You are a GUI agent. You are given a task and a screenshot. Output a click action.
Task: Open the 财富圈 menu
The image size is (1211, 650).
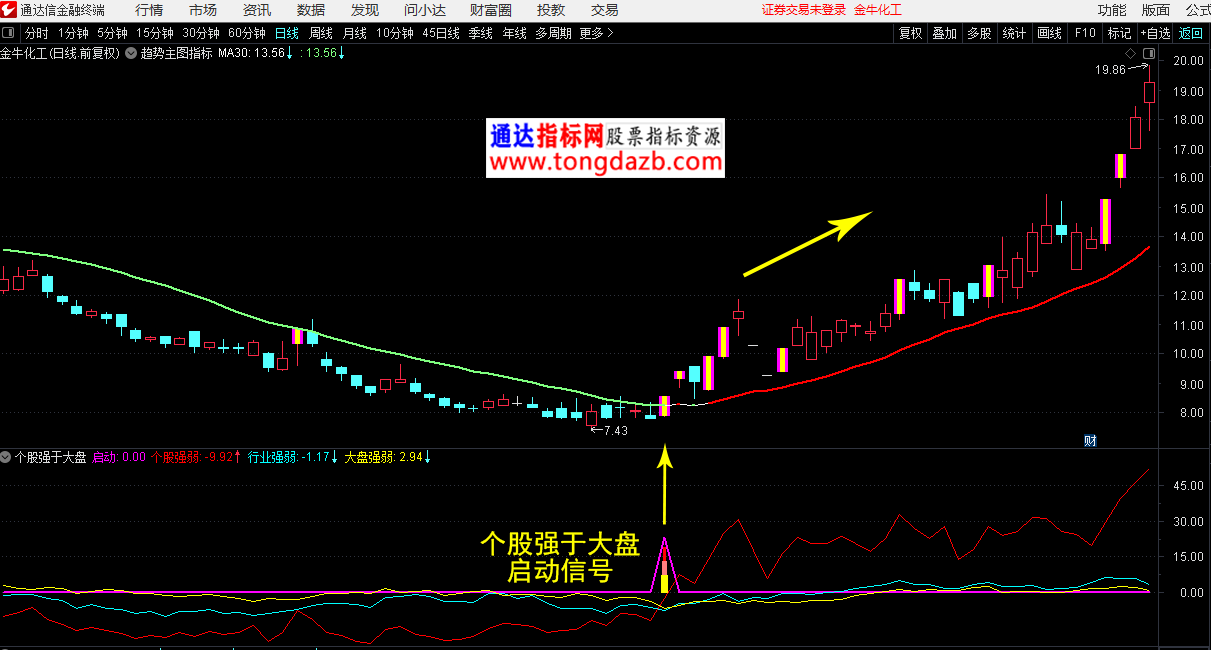pyautogui.click(x=491, y=10)
